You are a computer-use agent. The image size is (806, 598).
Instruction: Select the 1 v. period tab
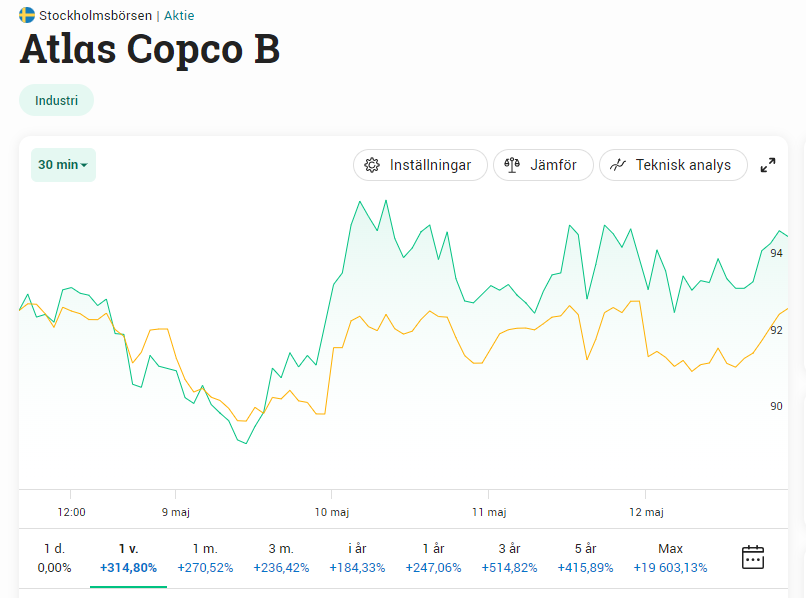tap(128, 558)
